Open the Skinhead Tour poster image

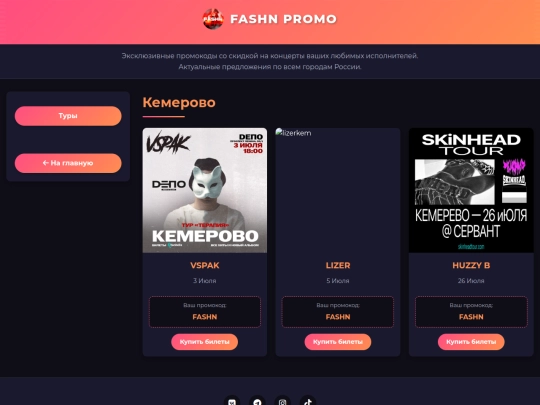(x=471, y=190)
